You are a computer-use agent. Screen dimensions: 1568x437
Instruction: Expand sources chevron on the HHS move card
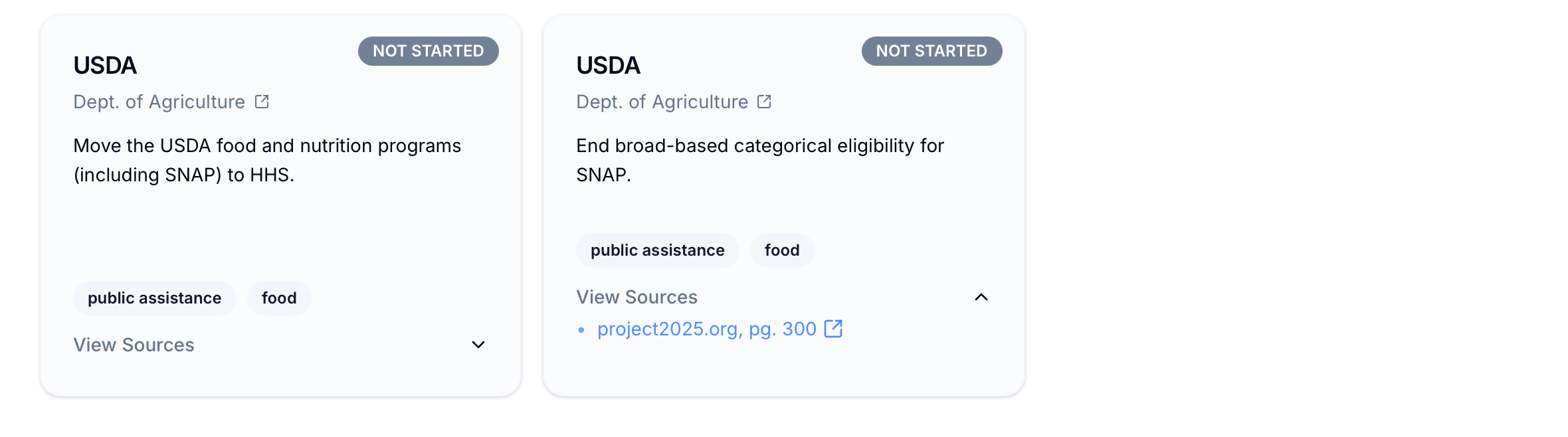pos(478,345)
